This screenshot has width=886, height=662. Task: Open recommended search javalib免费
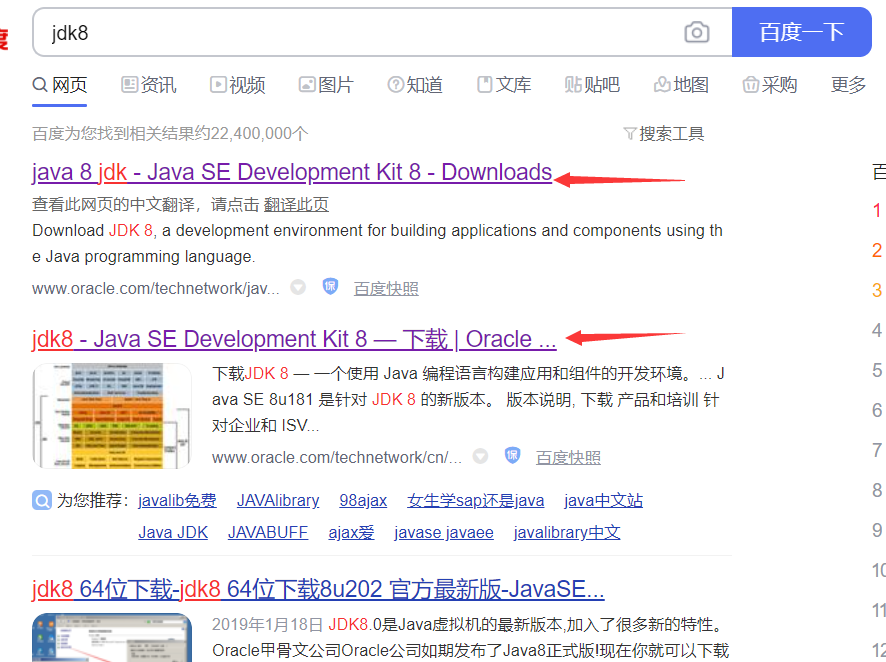pyautogui.click(x=177, y=500)
